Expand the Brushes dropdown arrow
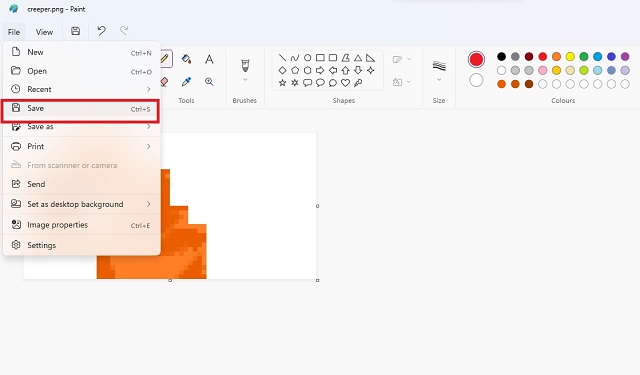This screenshot has height=375, width=640. [245, 80]
